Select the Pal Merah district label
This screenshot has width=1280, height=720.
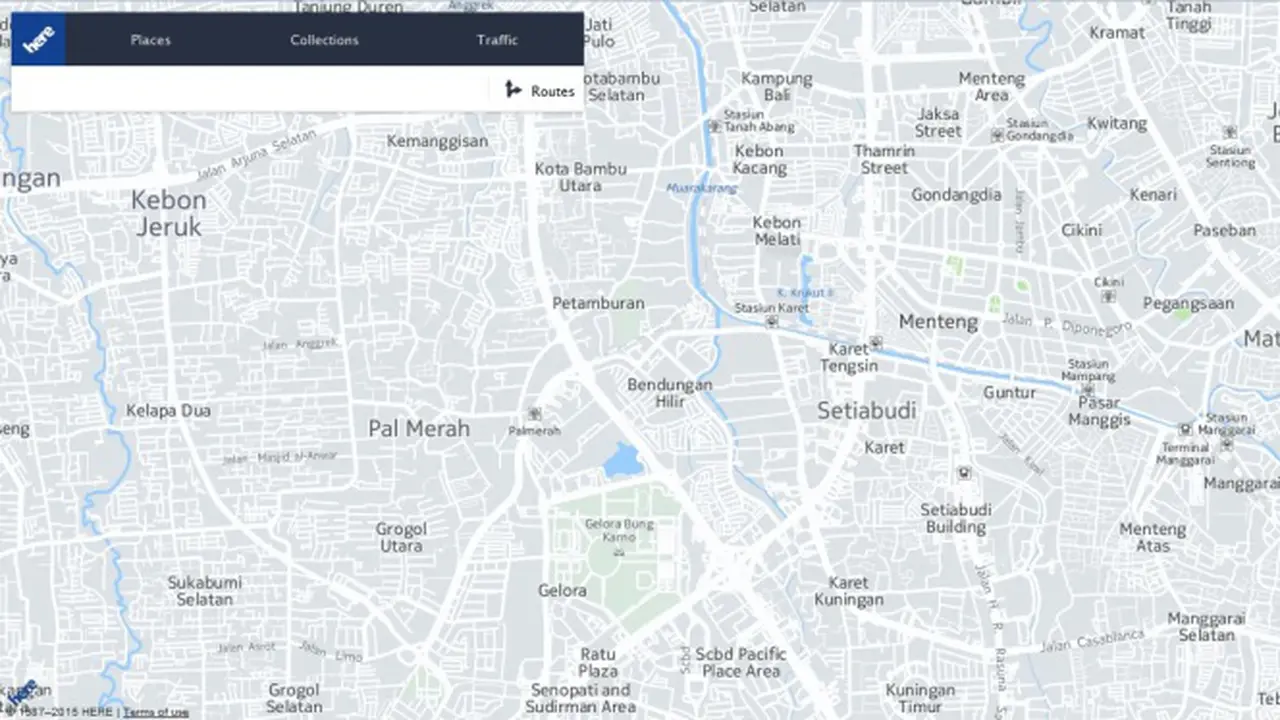pyautogui.click(x=419, y=429)
